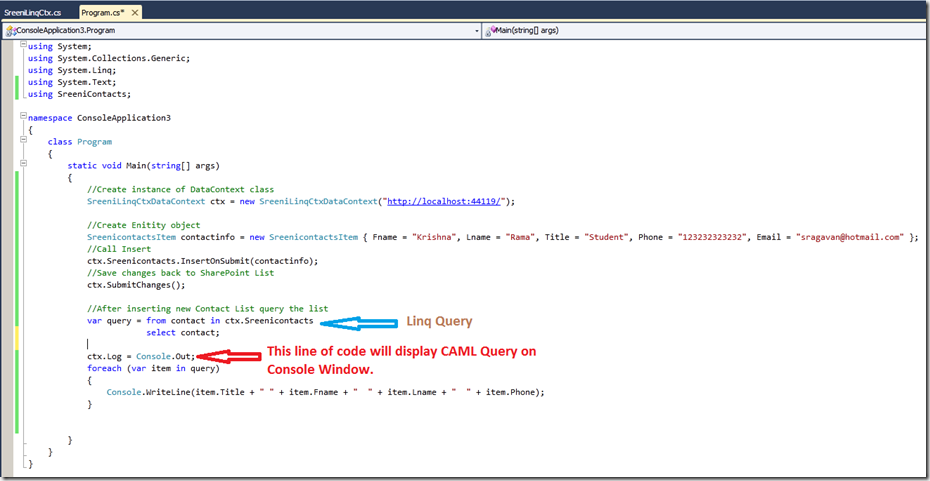Click '//After inserting new Contact List' comment
Viewport: 930px width, 481px height.
[207, 309]
